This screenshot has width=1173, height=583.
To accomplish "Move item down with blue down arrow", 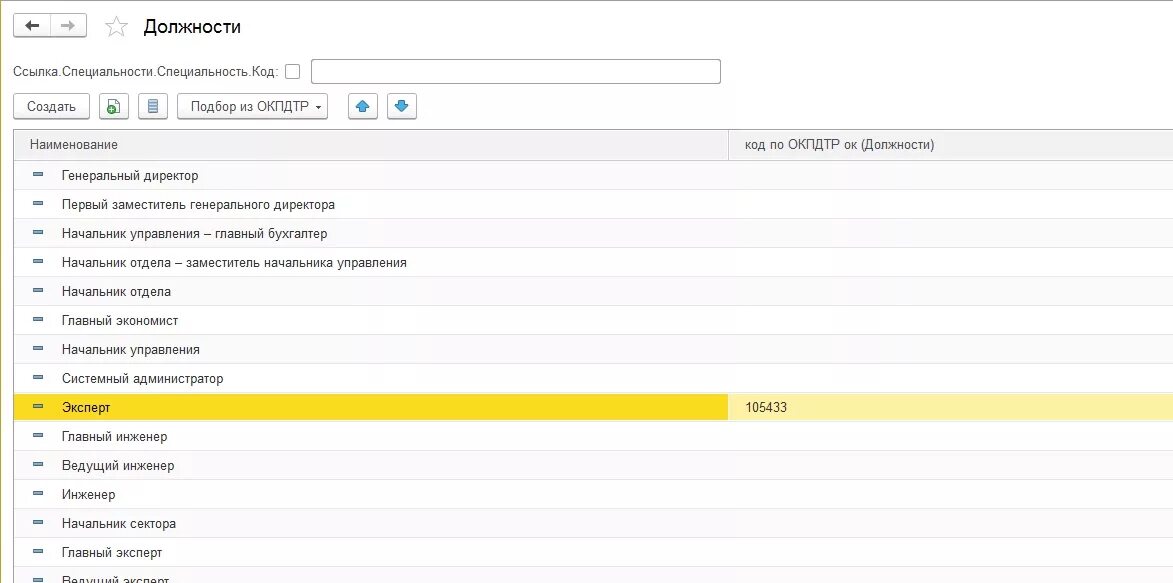I will pyautogui.click(x=402, y=106).
